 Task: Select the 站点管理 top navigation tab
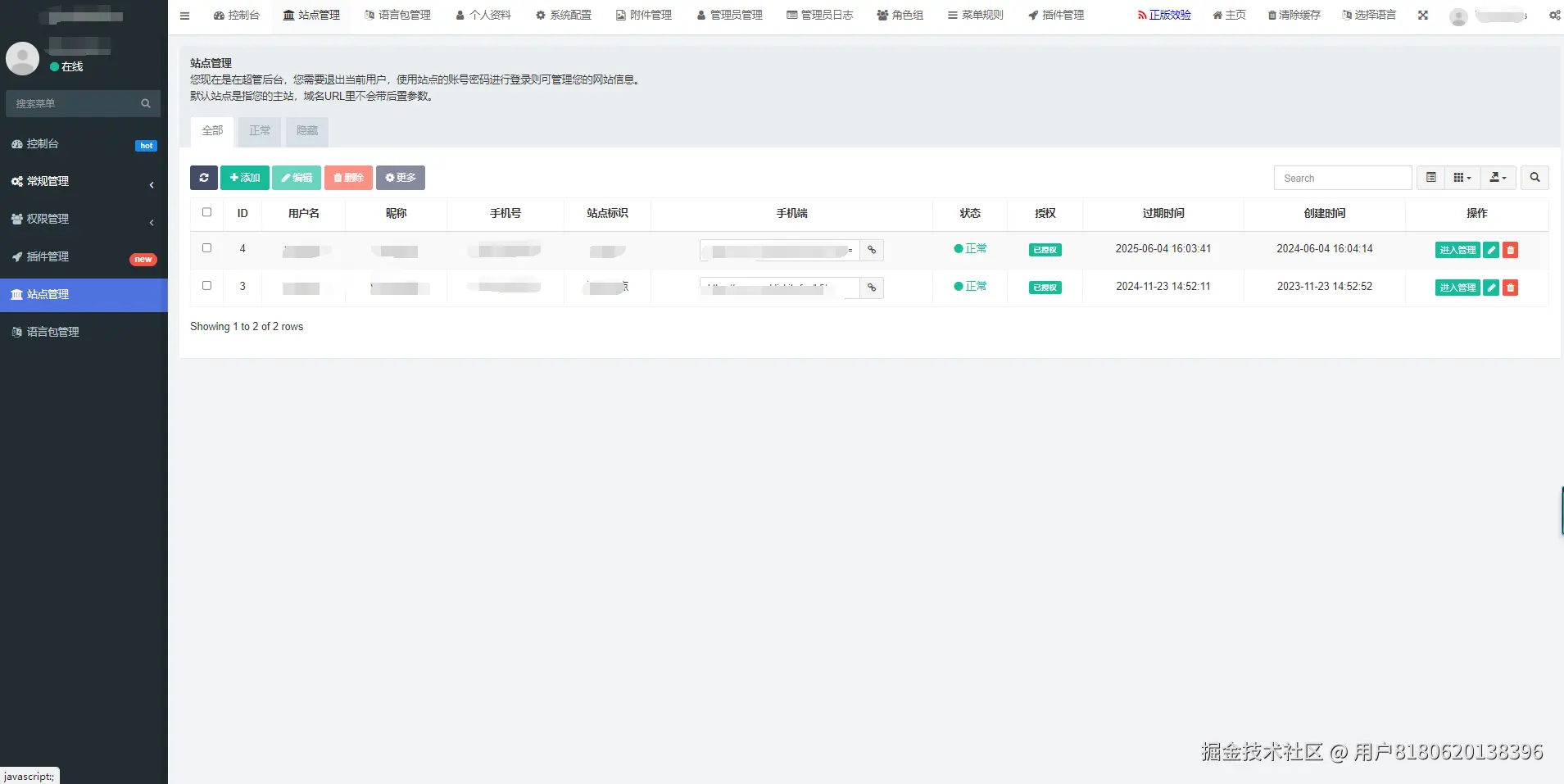coord(311,16)
